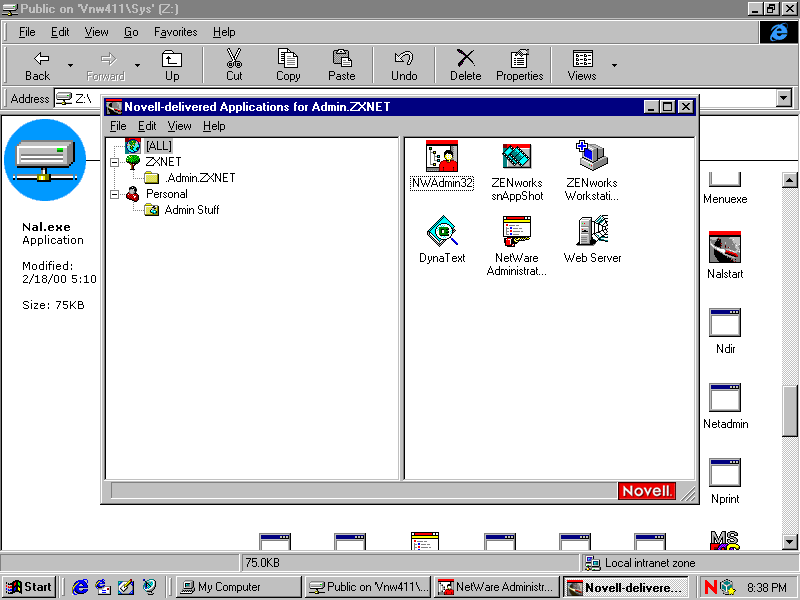The image size is (800, 600).
Task: Select the Nprint file icon
Action: [x=725, y=481]
